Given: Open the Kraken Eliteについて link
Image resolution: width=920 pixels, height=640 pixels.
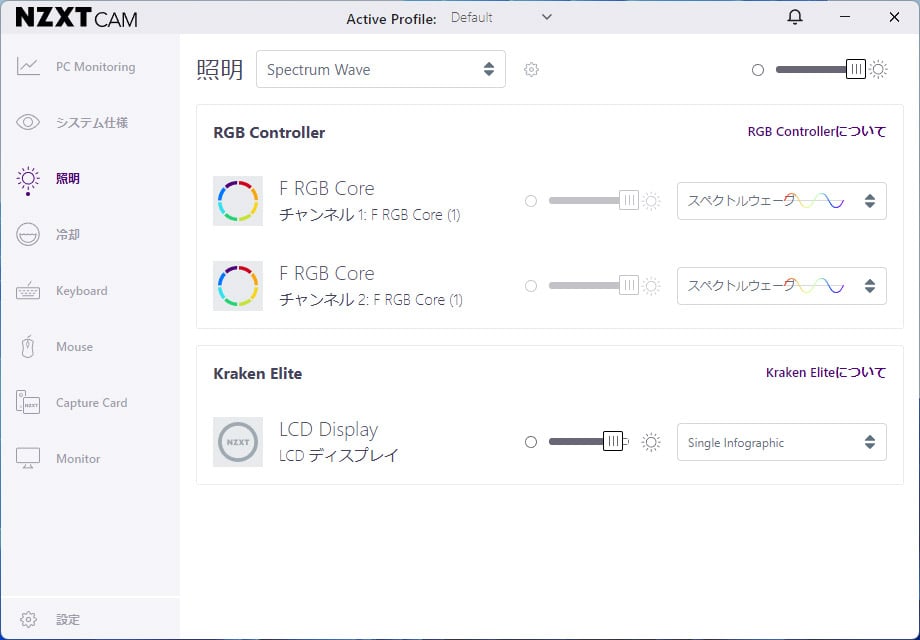Looking at the screenshot, I should pyautogui.click(x=826, y=373).
